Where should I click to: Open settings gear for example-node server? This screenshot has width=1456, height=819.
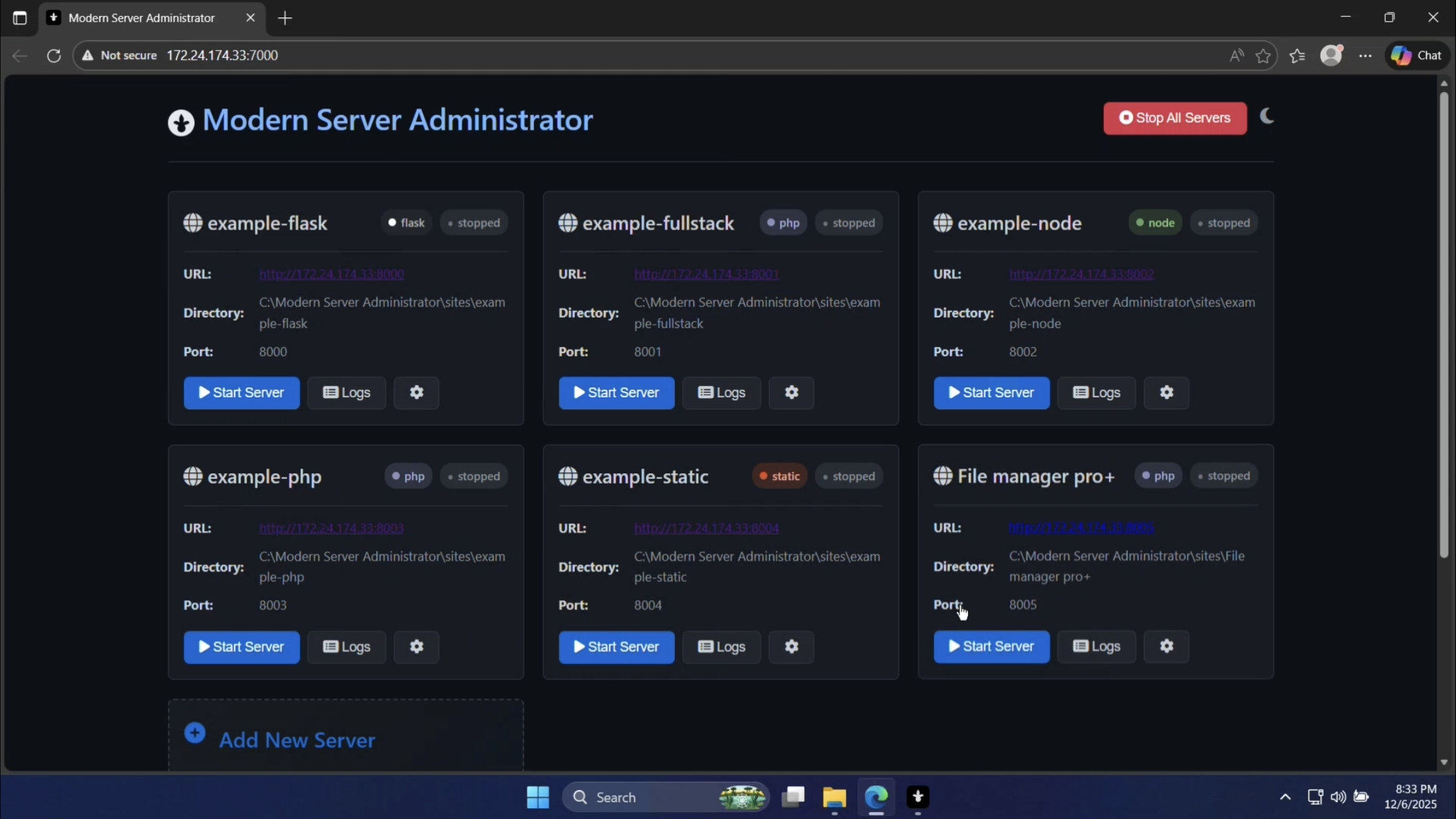[1166, 393]
